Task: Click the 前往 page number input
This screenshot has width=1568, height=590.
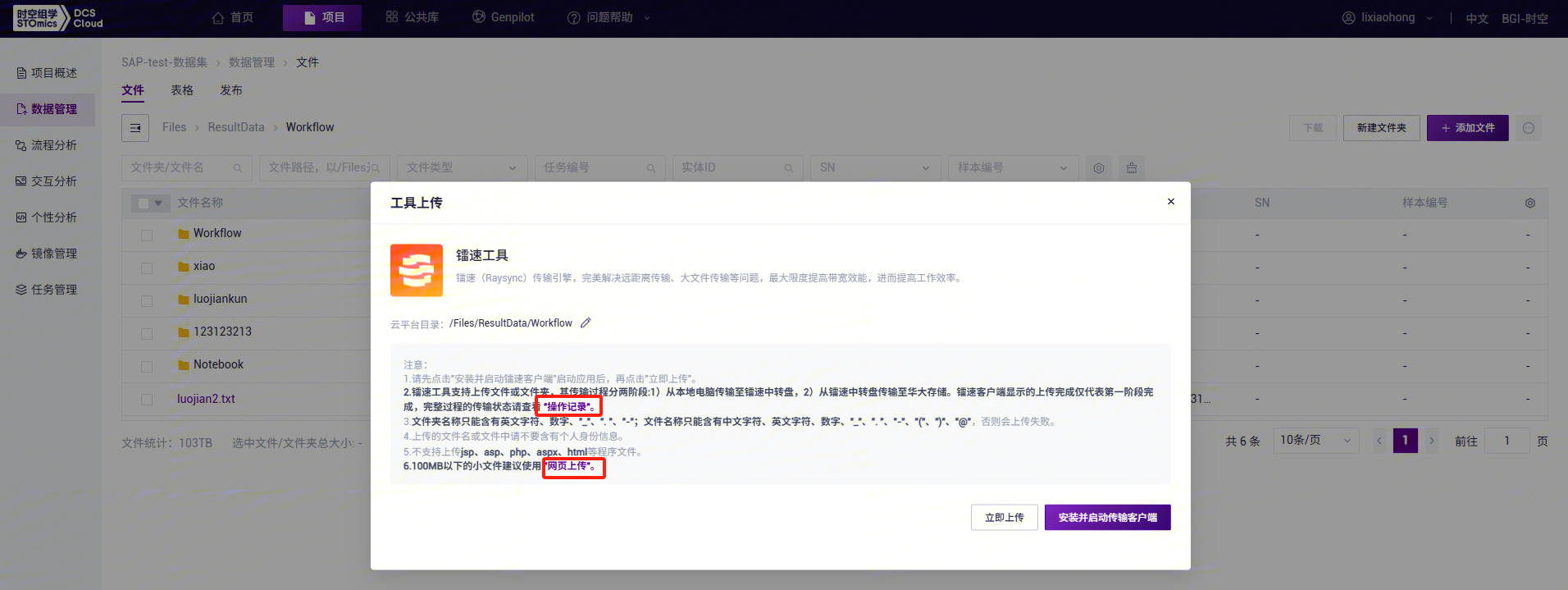Action: click(x=1506, y=441)
